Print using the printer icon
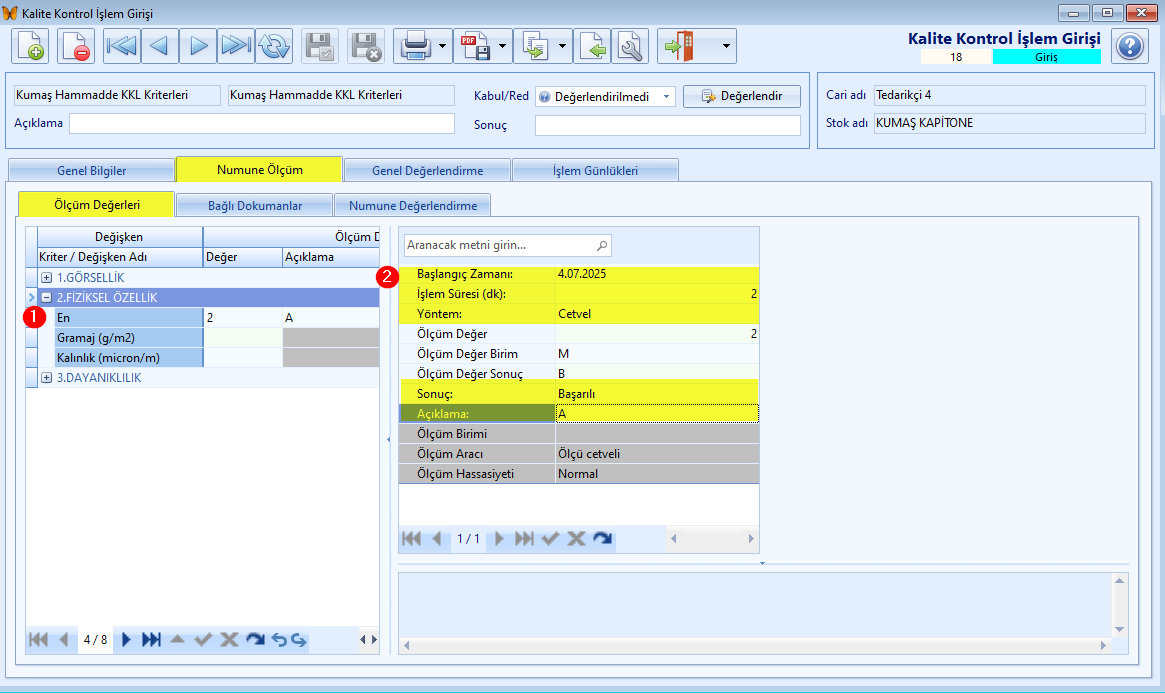The width and height of the screenshot is (1165, 693). (x=415, y=46)
